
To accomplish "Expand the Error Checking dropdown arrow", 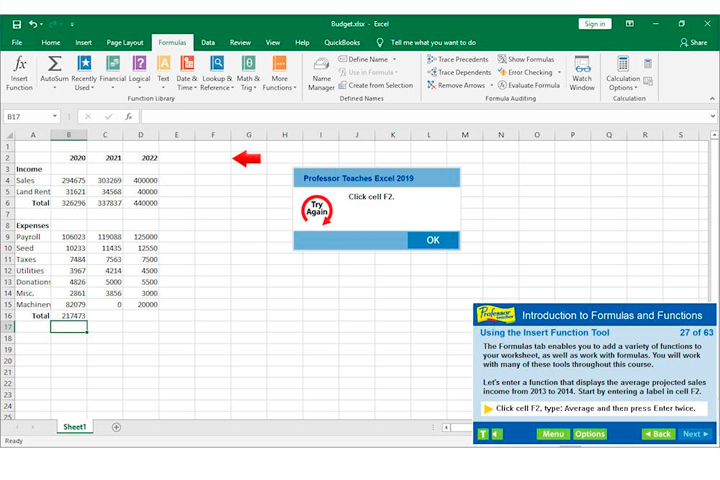I will (x=559, y=72).
